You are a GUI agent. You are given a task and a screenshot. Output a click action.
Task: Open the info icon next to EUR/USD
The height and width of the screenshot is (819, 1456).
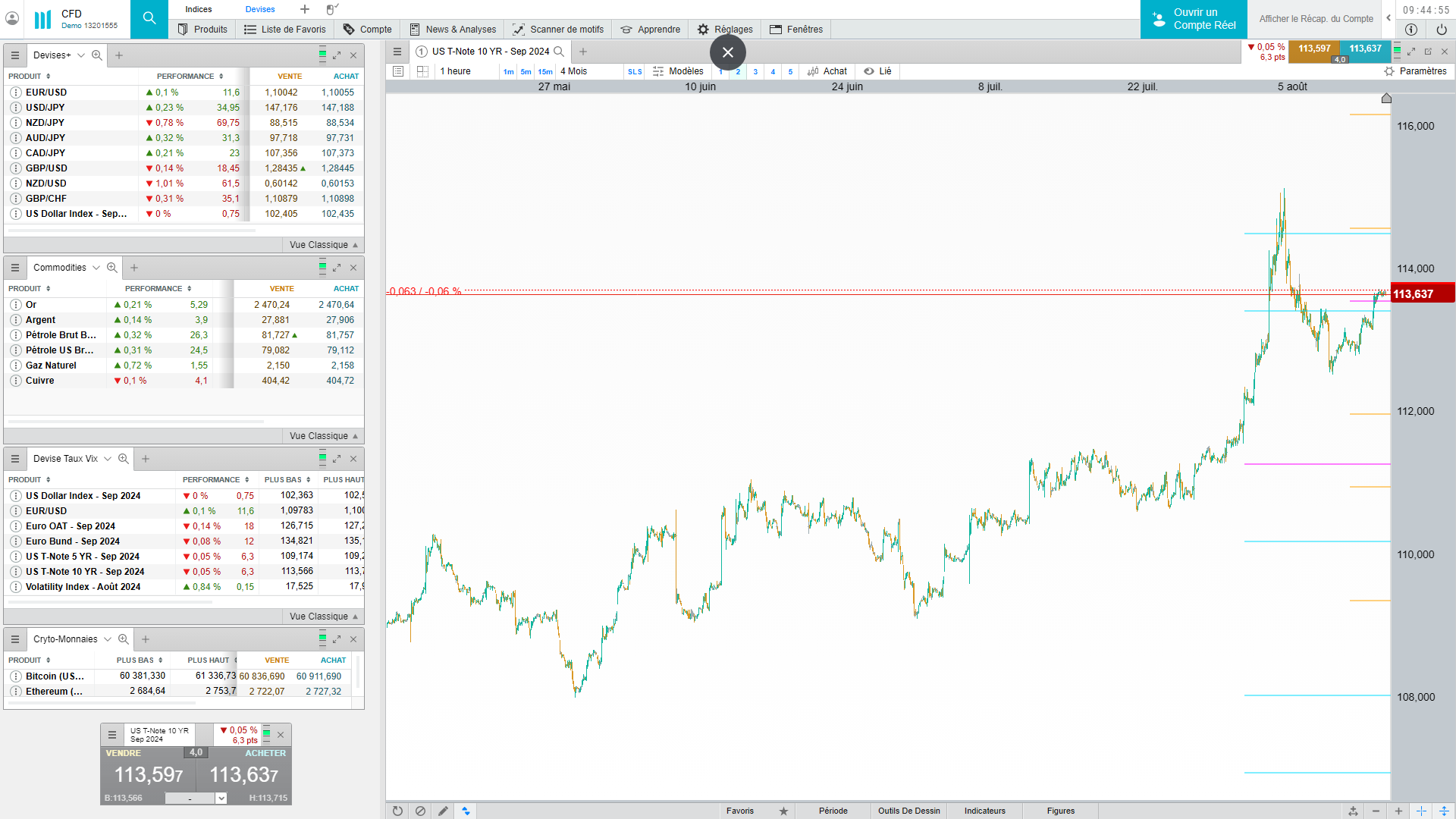pyautogui.click(x=15, y=93)
